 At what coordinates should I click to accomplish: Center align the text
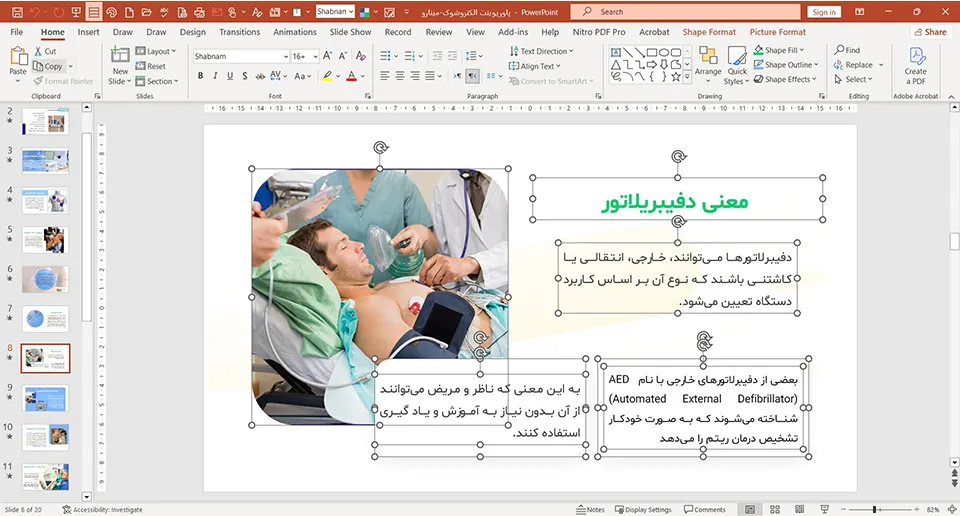(400, 76)
